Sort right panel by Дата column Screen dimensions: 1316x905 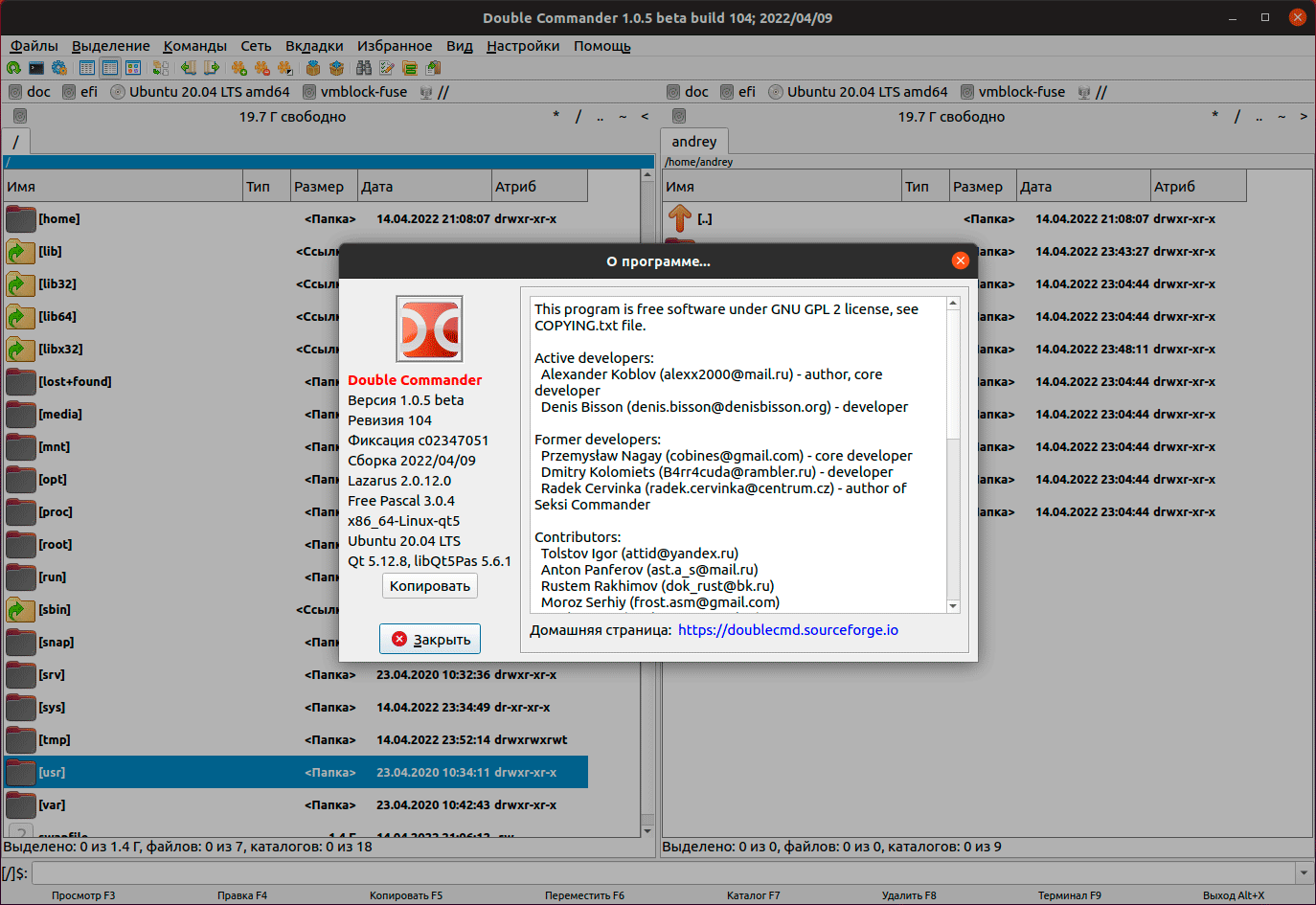1083,187
